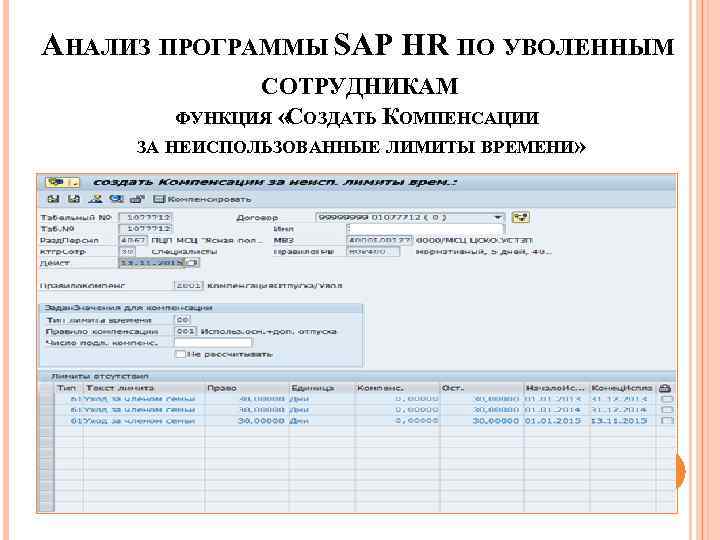720x540 pixels.
Task: Click the Компенс. column header
Action: (397, 388)
